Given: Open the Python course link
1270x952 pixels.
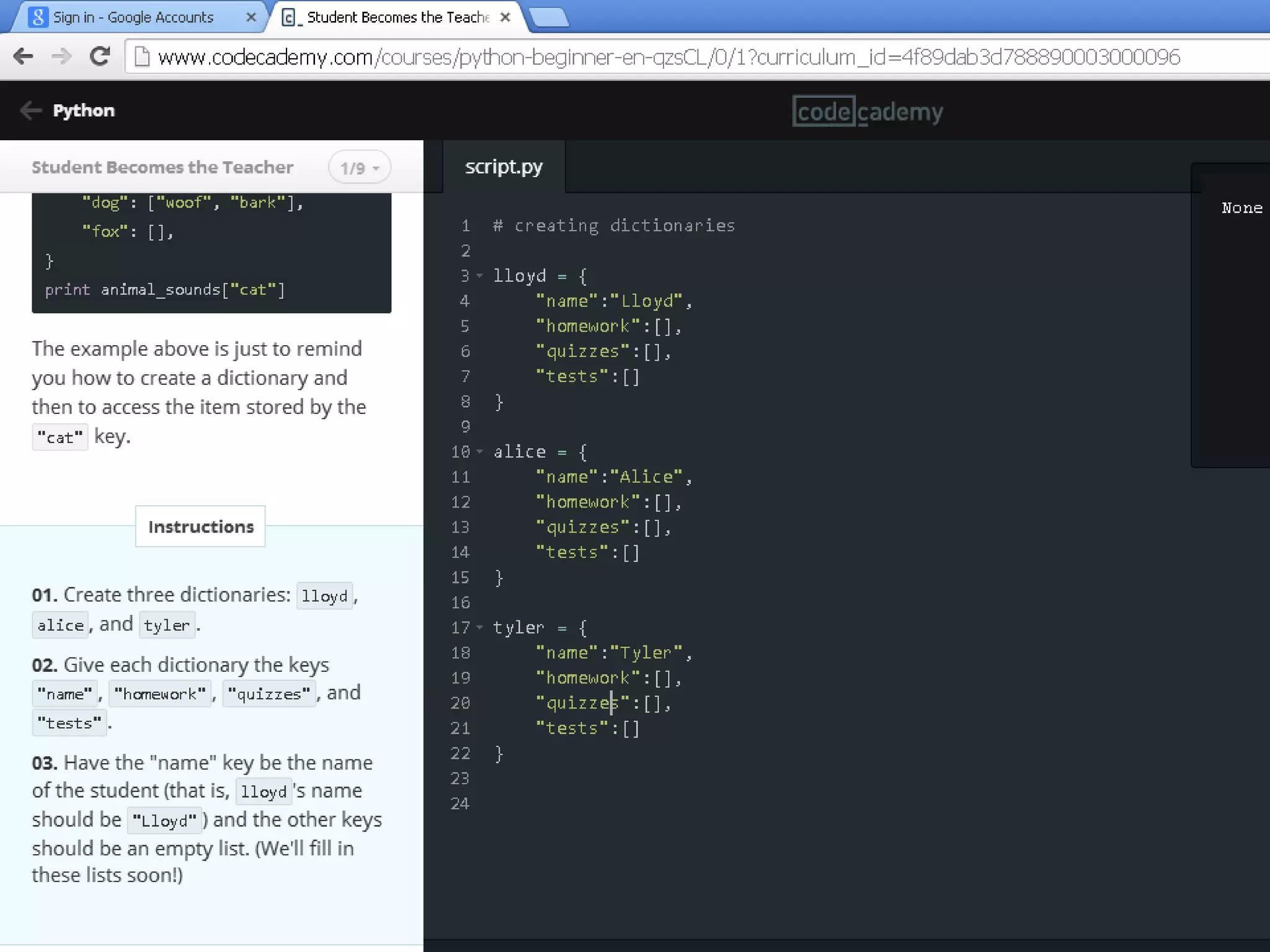Looking at the screenshot, I should 84,110.
